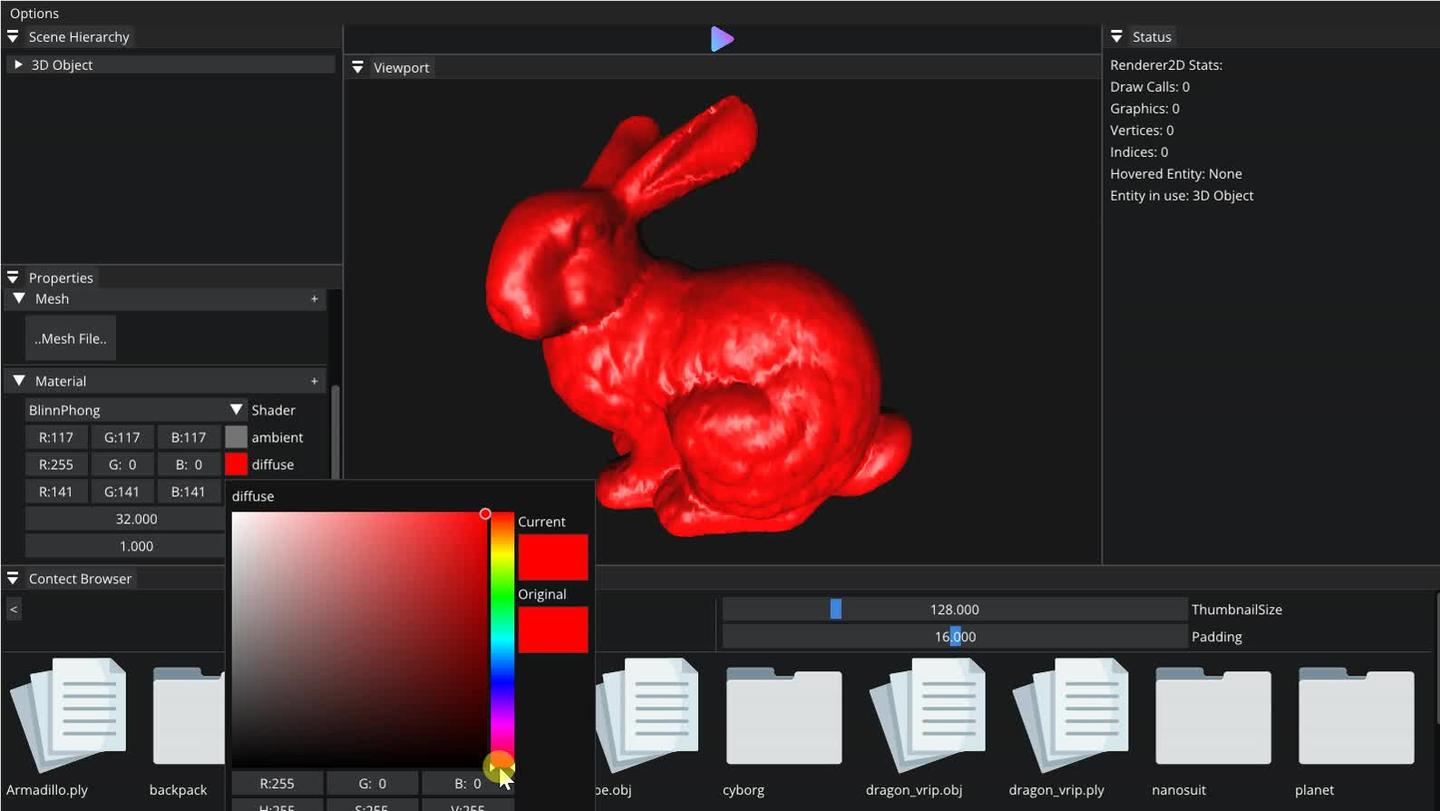Collapse the Viewport panel triangle
This screenshot has width=1440, height=811.
click(358, 68)
